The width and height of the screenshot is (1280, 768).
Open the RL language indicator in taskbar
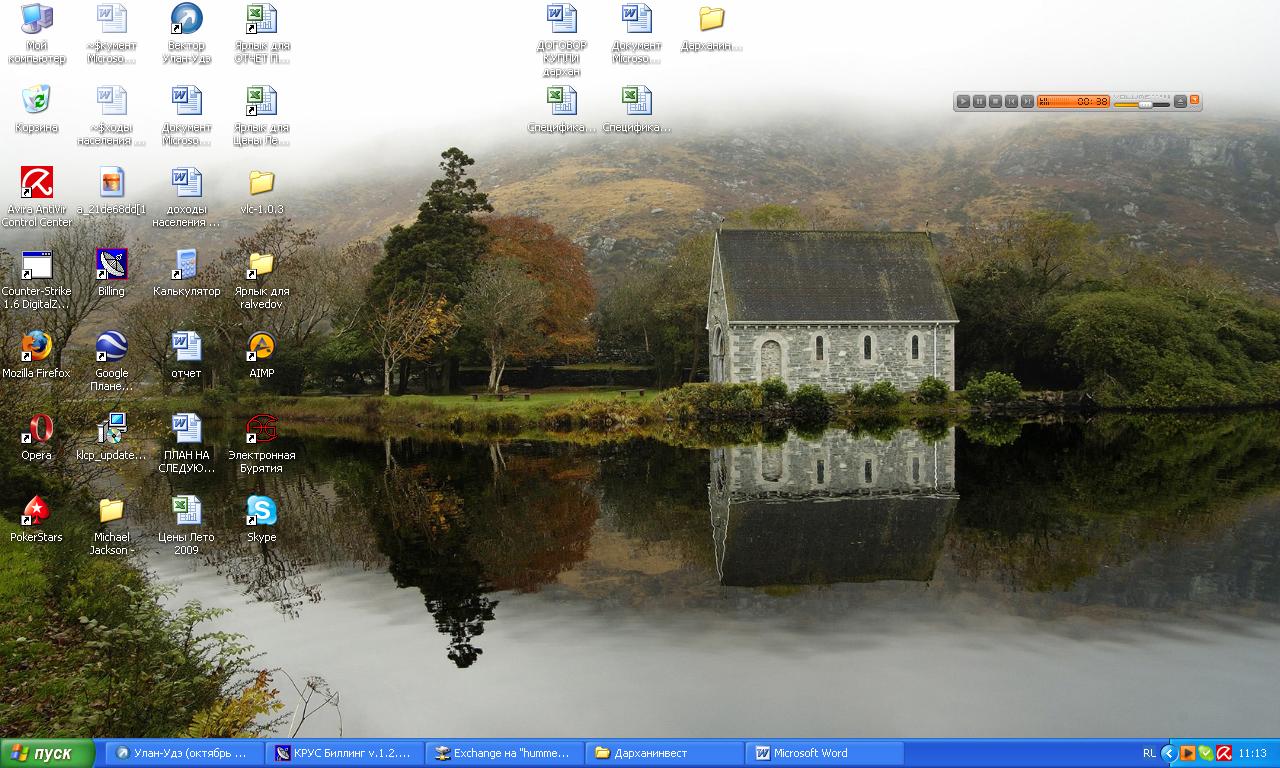click(1148, 753)
